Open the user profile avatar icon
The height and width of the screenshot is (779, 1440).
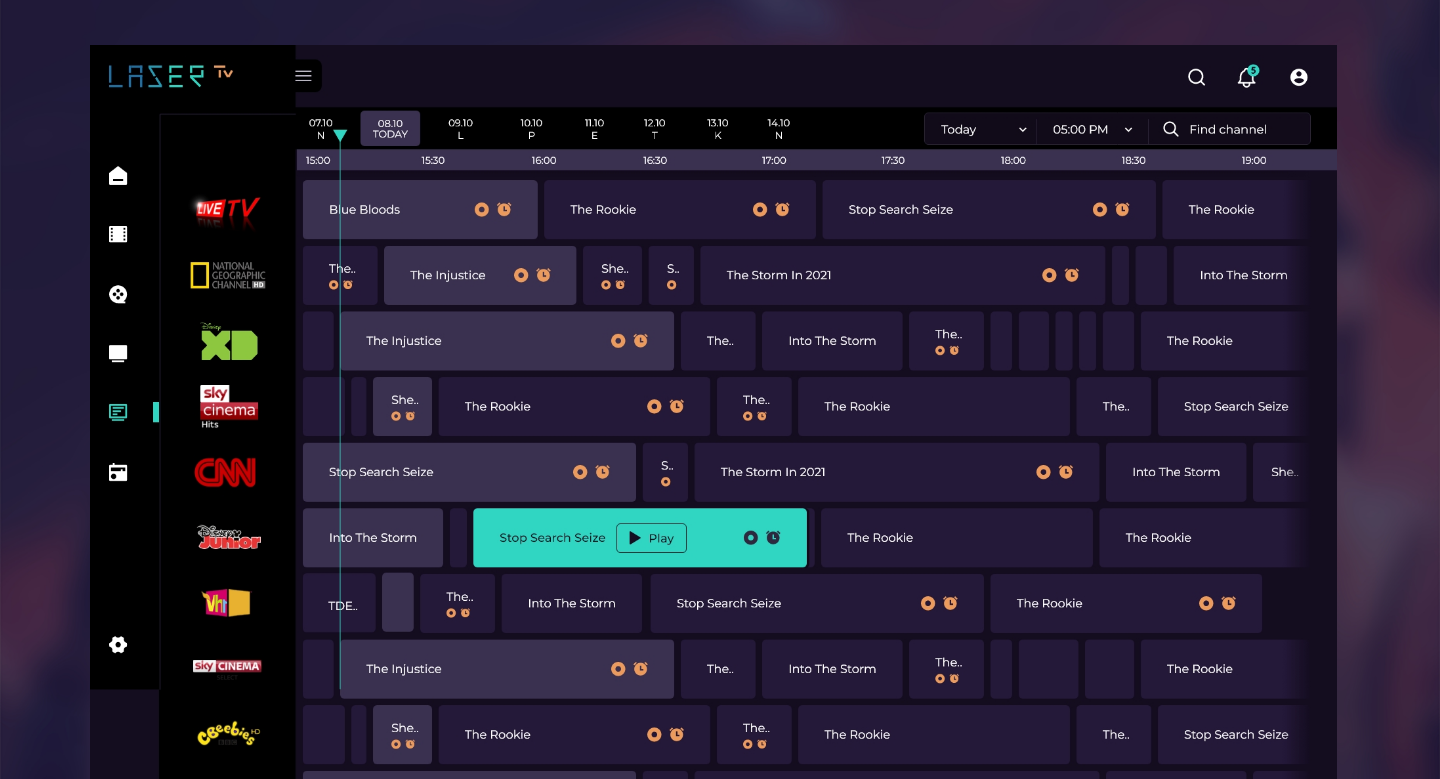[x=1299, y=77]
